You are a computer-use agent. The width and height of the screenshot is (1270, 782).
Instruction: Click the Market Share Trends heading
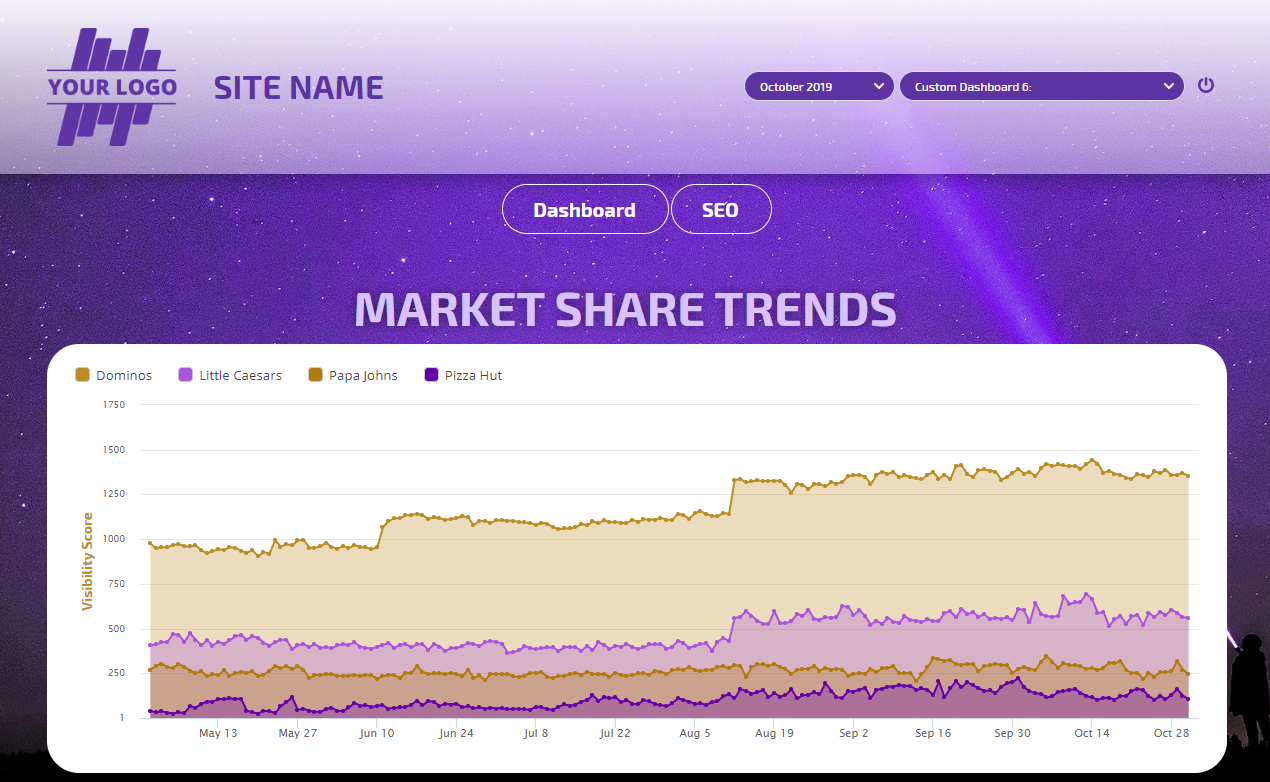pos(625,310)
